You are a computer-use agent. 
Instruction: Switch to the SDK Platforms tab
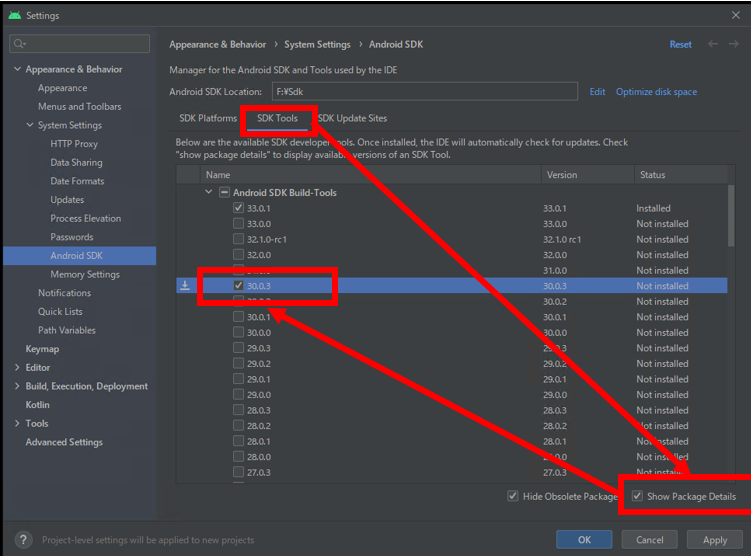tap(208, 118)
